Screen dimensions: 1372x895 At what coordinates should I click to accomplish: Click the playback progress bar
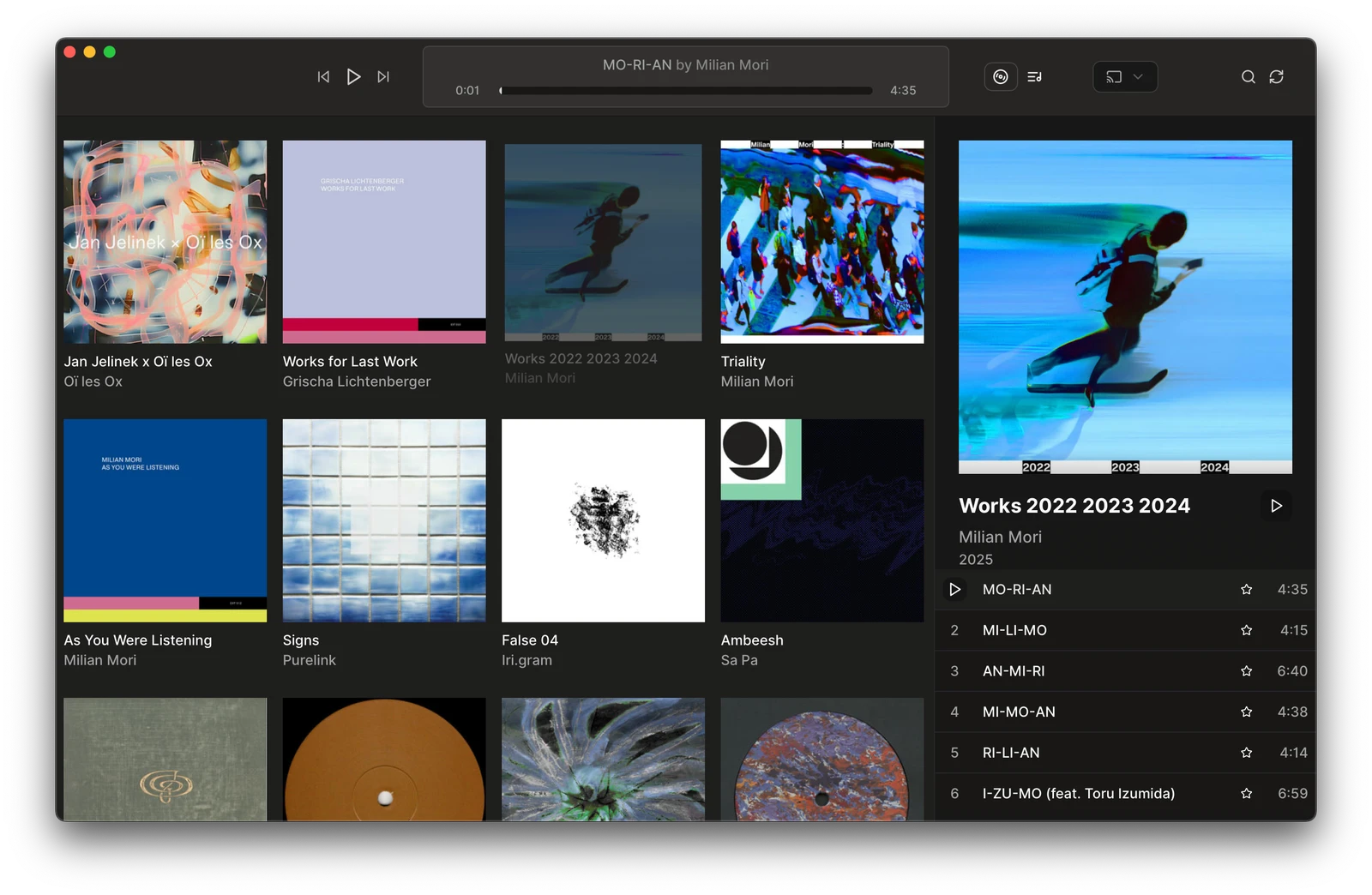click(x=686, y=91)
